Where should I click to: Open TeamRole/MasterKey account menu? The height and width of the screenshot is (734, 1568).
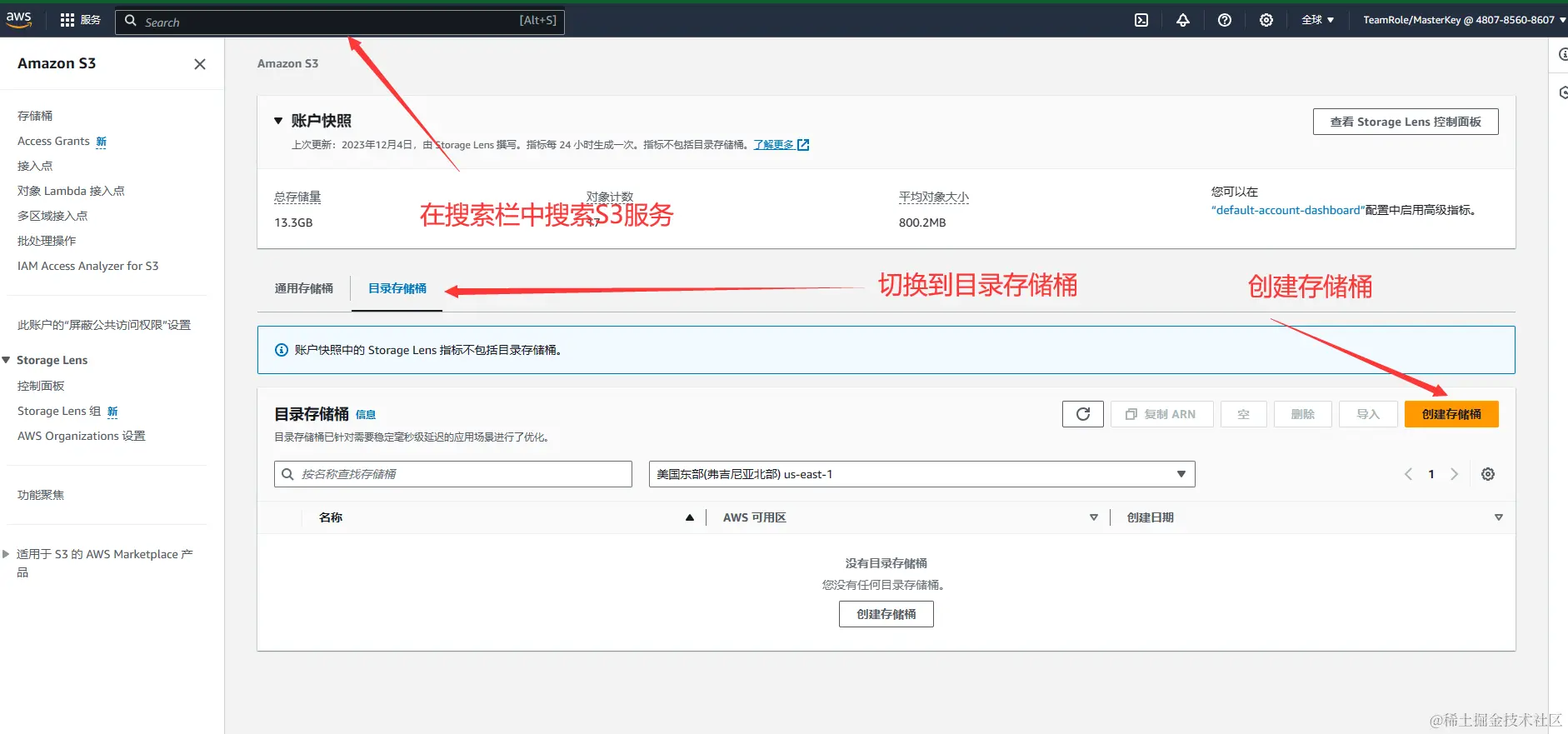(x=1464, y=20)
